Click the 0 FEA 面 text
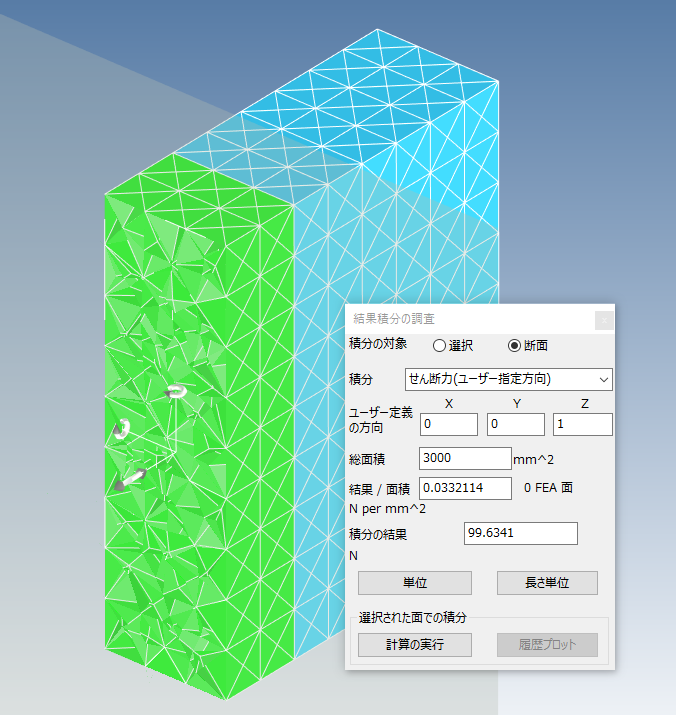 click(548, 488)
